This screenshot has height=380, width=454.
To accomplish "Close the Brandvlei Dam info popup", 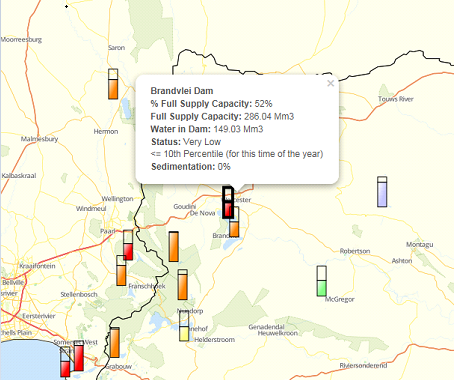I will click(x=330, y=83).
